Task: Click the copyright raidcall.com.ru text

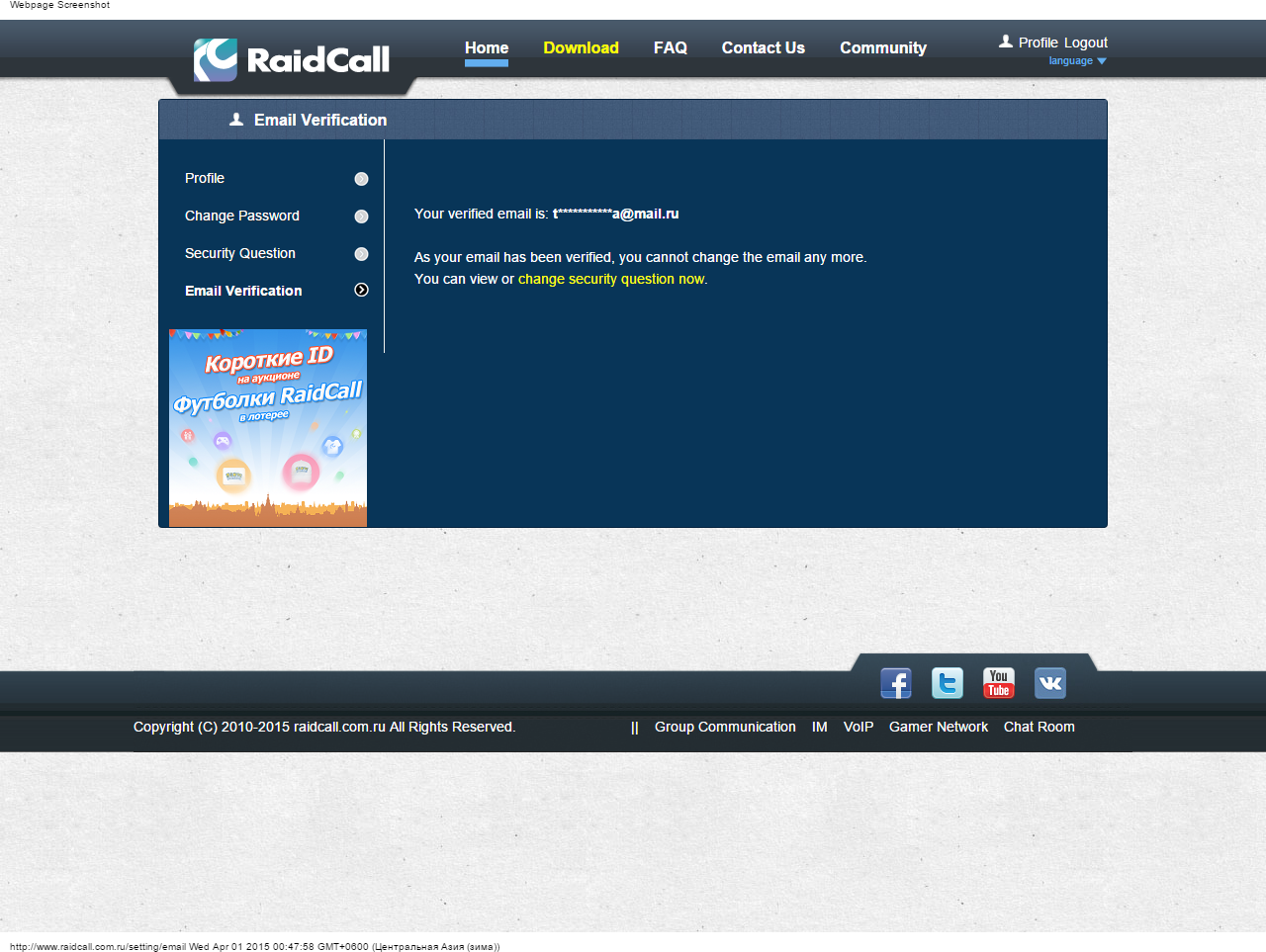Action: click(324, 727)
